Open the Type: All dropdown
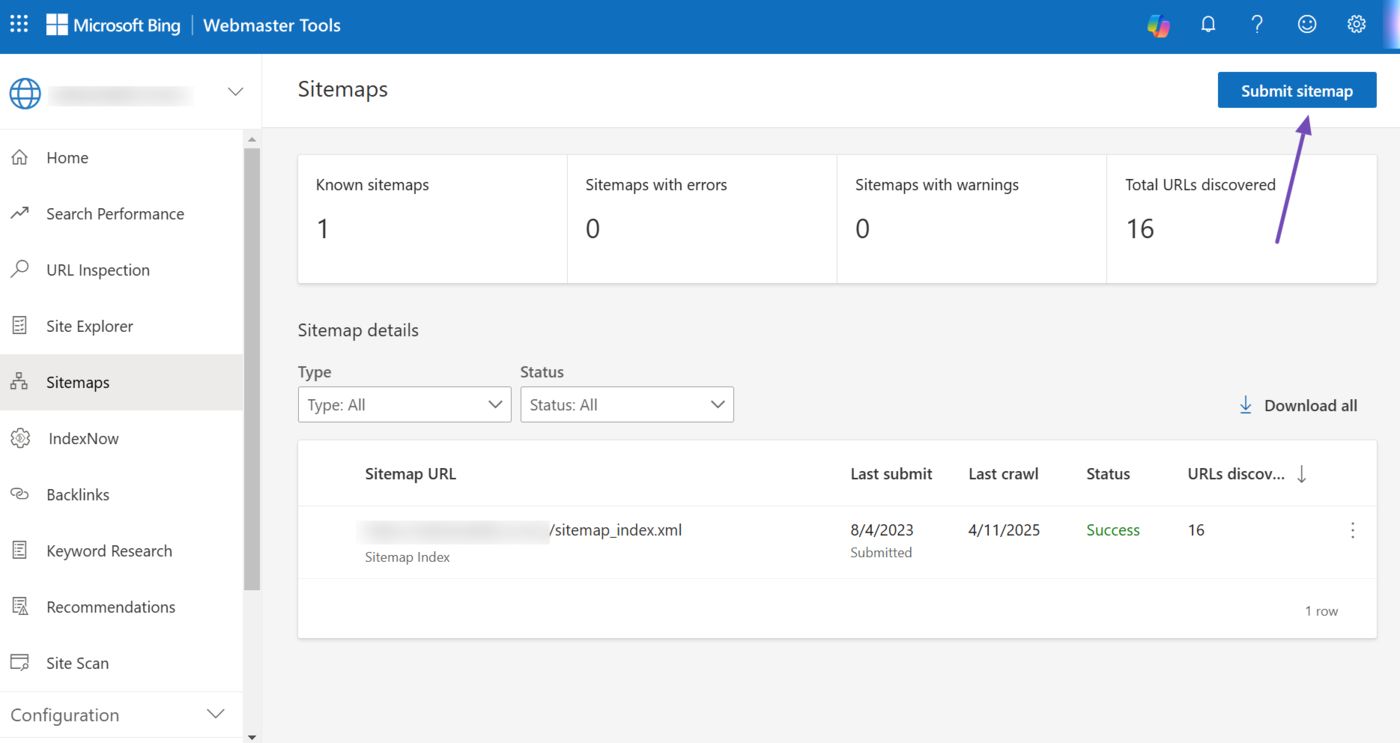The height and width of the screenshot is (743, 1400). point(404,405)
